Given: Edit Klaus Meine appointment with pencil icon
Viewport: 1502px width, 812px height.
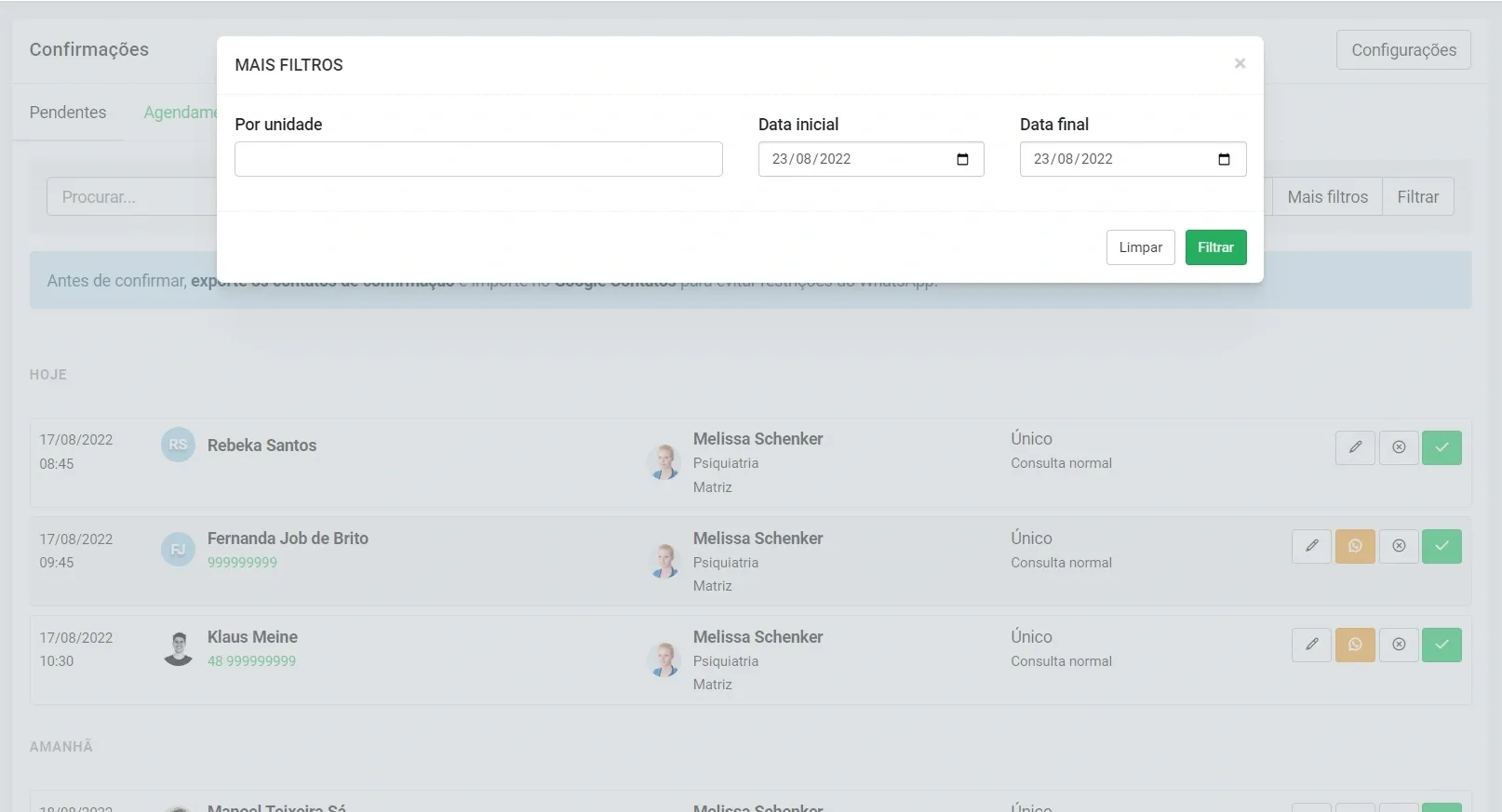Looking at the screenshot, I should [x=1311, y=645].
